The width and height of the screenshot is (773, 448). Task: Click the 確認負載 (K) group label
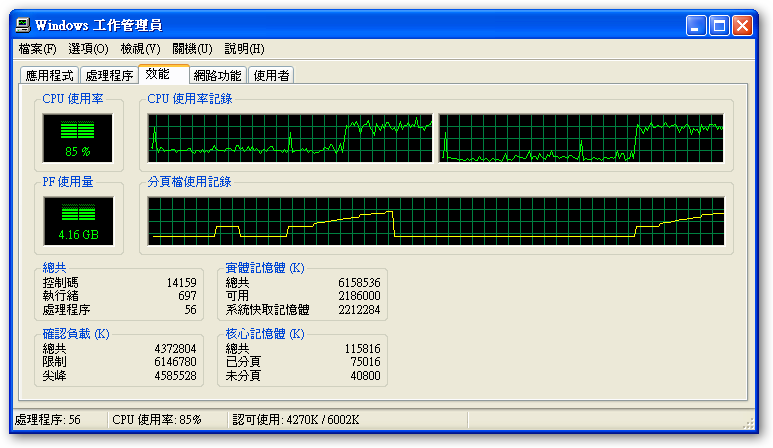[76, 334]
